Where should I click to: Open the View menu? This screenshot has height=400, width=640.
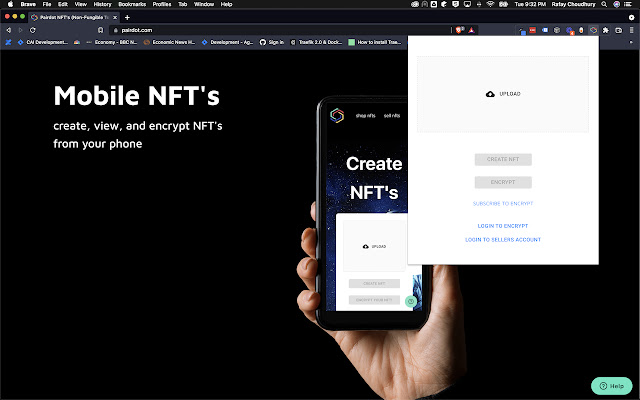[81, 4]
